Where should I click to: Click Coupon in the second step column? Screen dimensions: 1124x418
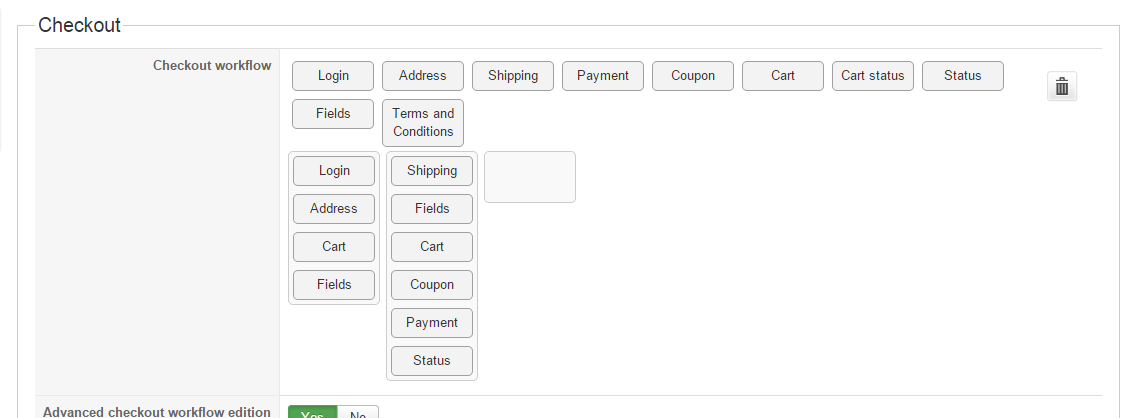432,285
